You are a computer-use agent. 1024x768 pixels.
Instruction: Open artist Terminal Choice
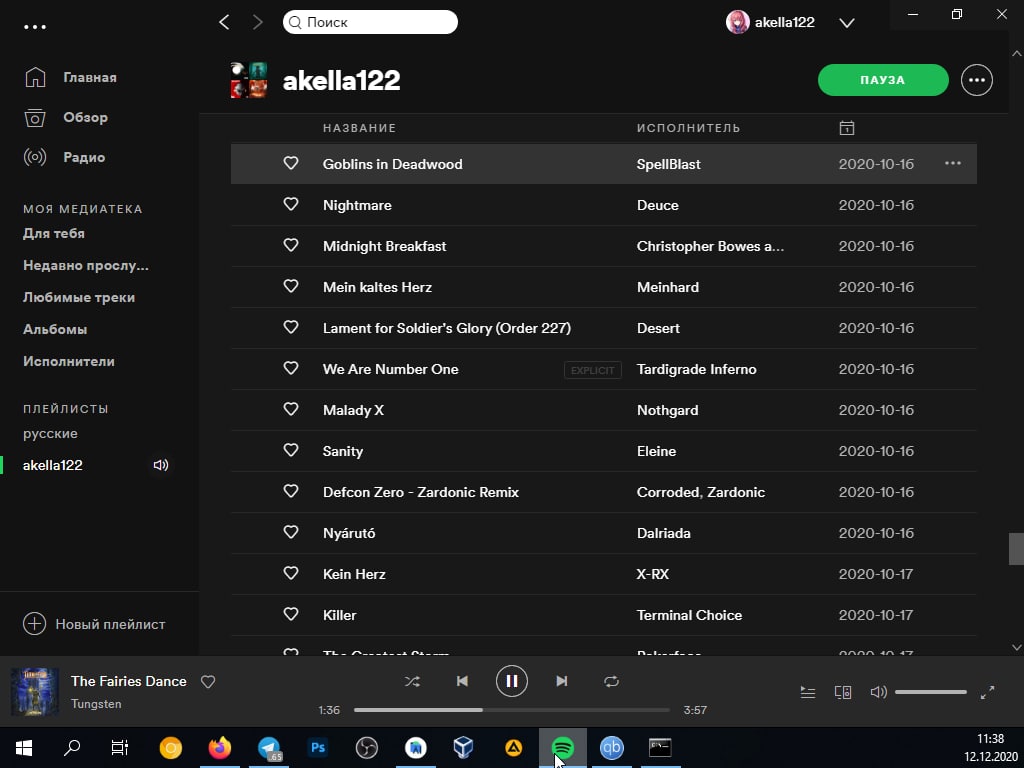point(689,615)
